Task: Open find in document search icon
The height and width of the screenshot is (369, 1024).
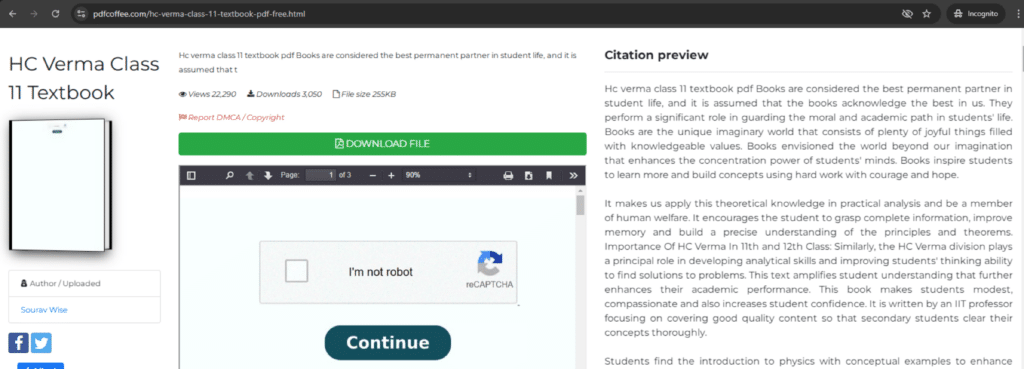Action: click(230, 175)
